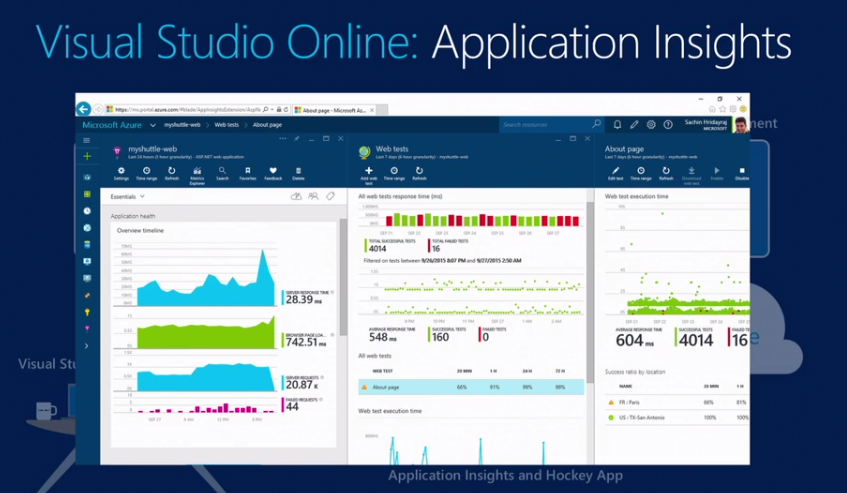Image resolution: width=847 pixels, height=493 pixels.
Task: Delete myshuttle-web using the trash icon
Action: (298, 173)
